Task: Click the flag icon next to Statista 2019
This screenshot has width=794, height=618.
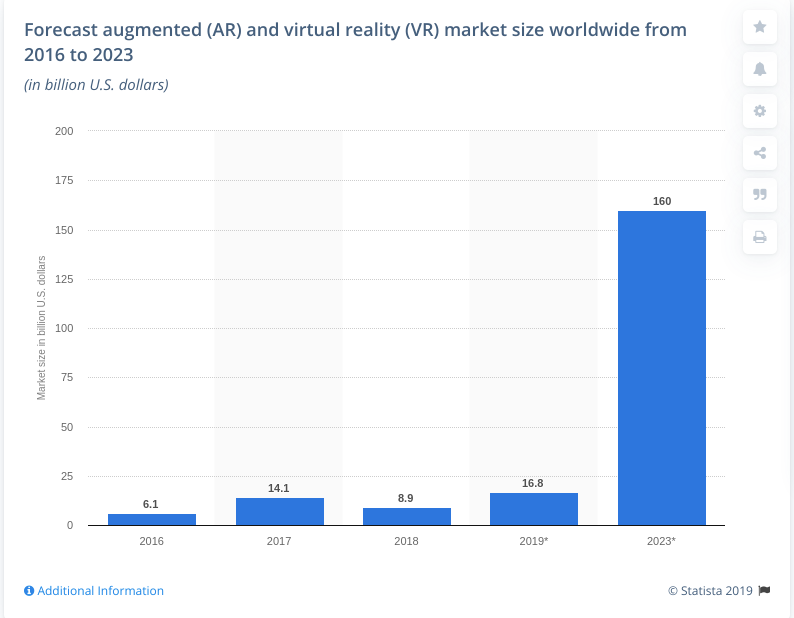Action: (x=764, y=591)
